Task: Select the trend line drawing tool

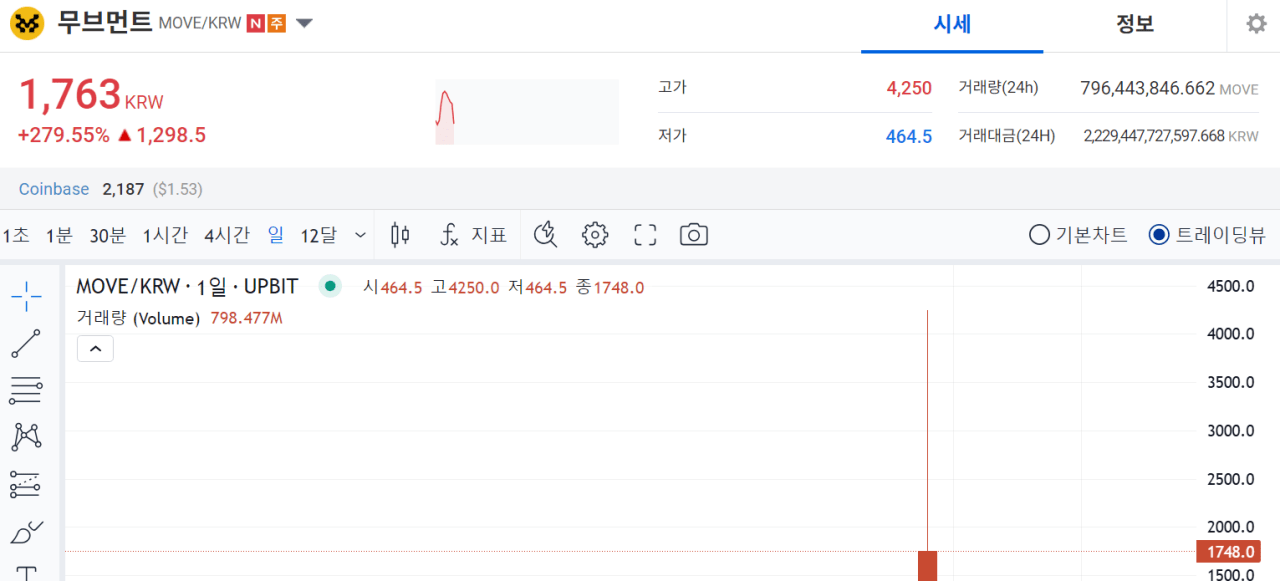Action: point(26,343)
